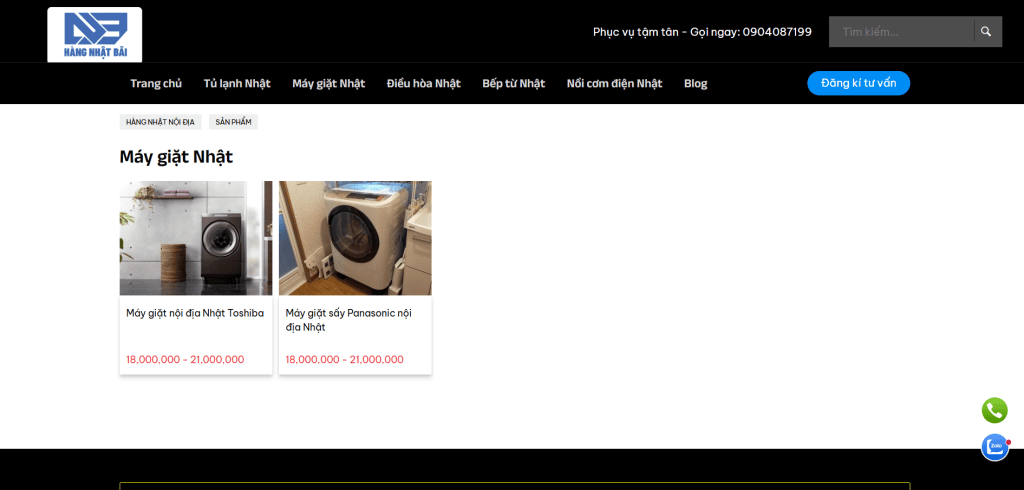The image size is (1024, 490).
Task: Focus the Tìm kiếm search field
Action: coord(901,31)
